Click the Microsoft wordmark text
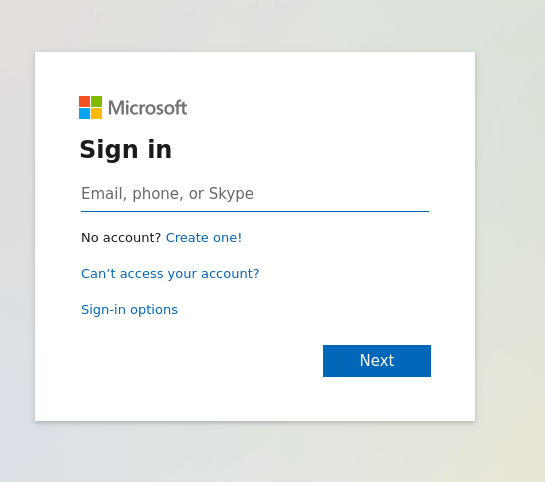Viewport: 545px width, 482px height. click(x=147, y=108)
